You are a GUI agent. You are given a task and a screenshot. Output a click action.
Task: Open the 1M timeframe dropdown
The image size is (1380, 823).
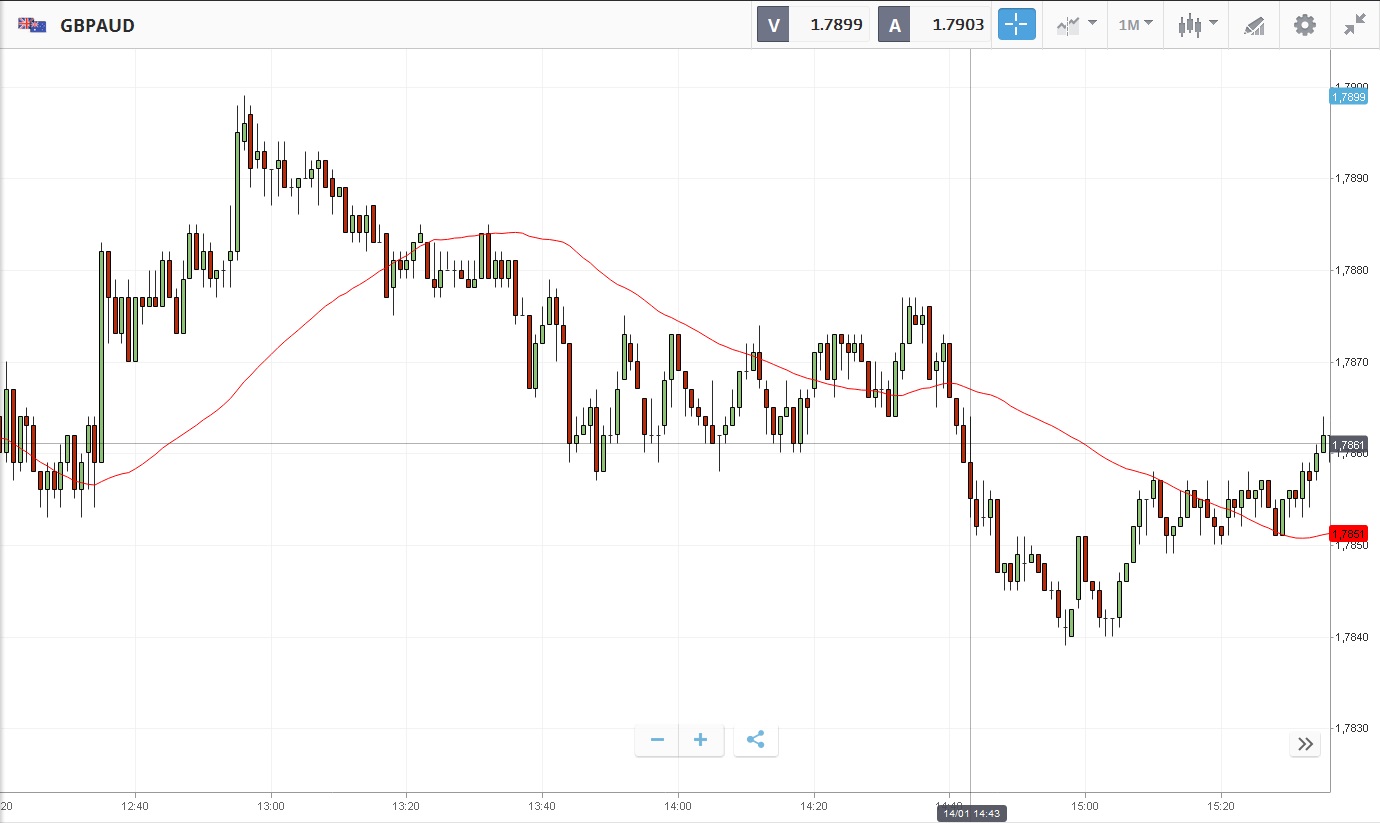point(1135,25)
